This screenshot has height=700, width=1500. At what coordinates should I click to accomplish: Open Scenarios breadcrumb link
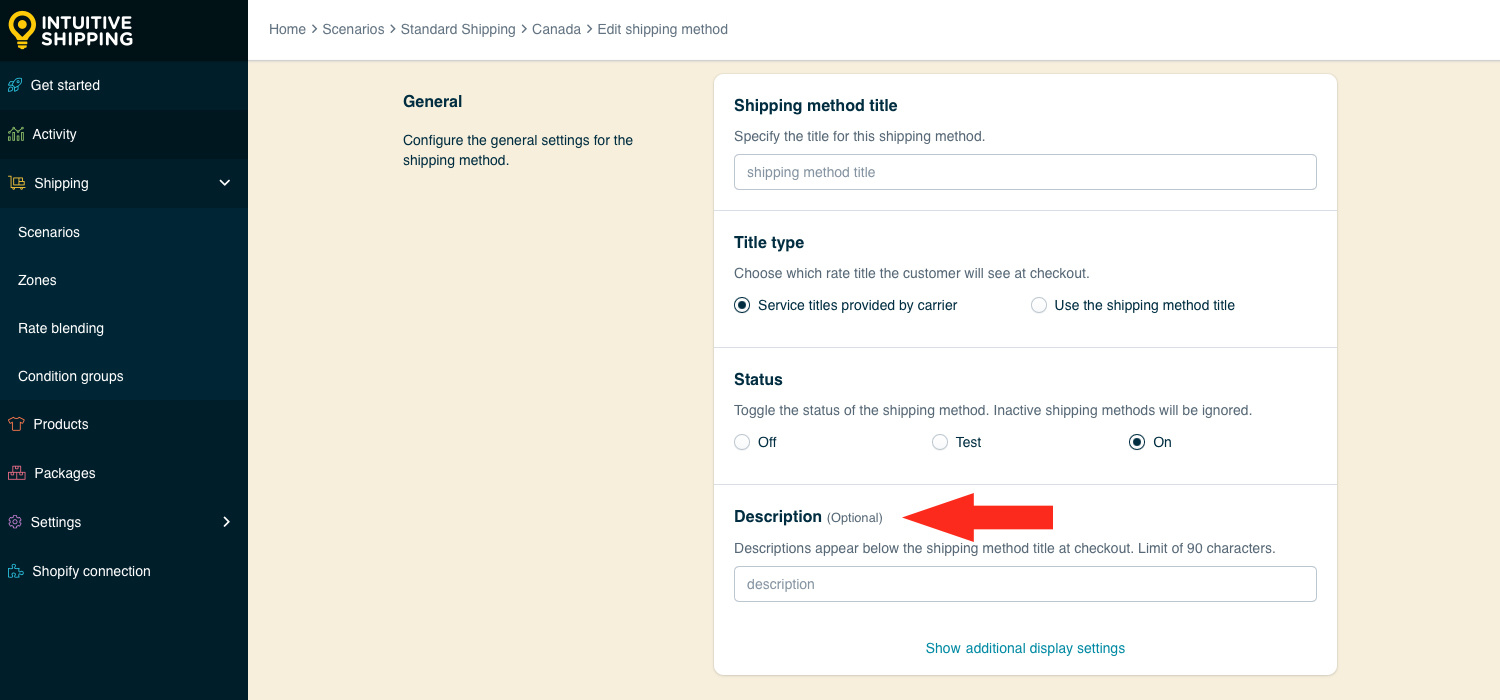point(353,29)
